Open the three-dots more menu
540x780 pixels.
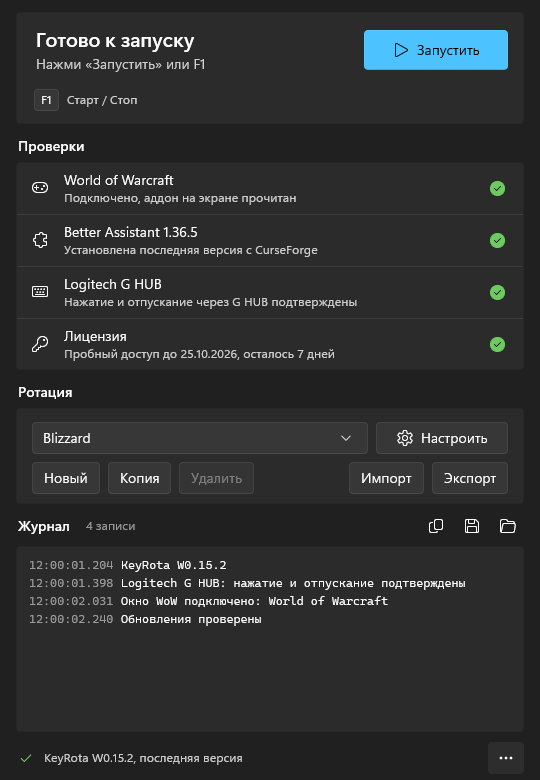tap(506, 758)
